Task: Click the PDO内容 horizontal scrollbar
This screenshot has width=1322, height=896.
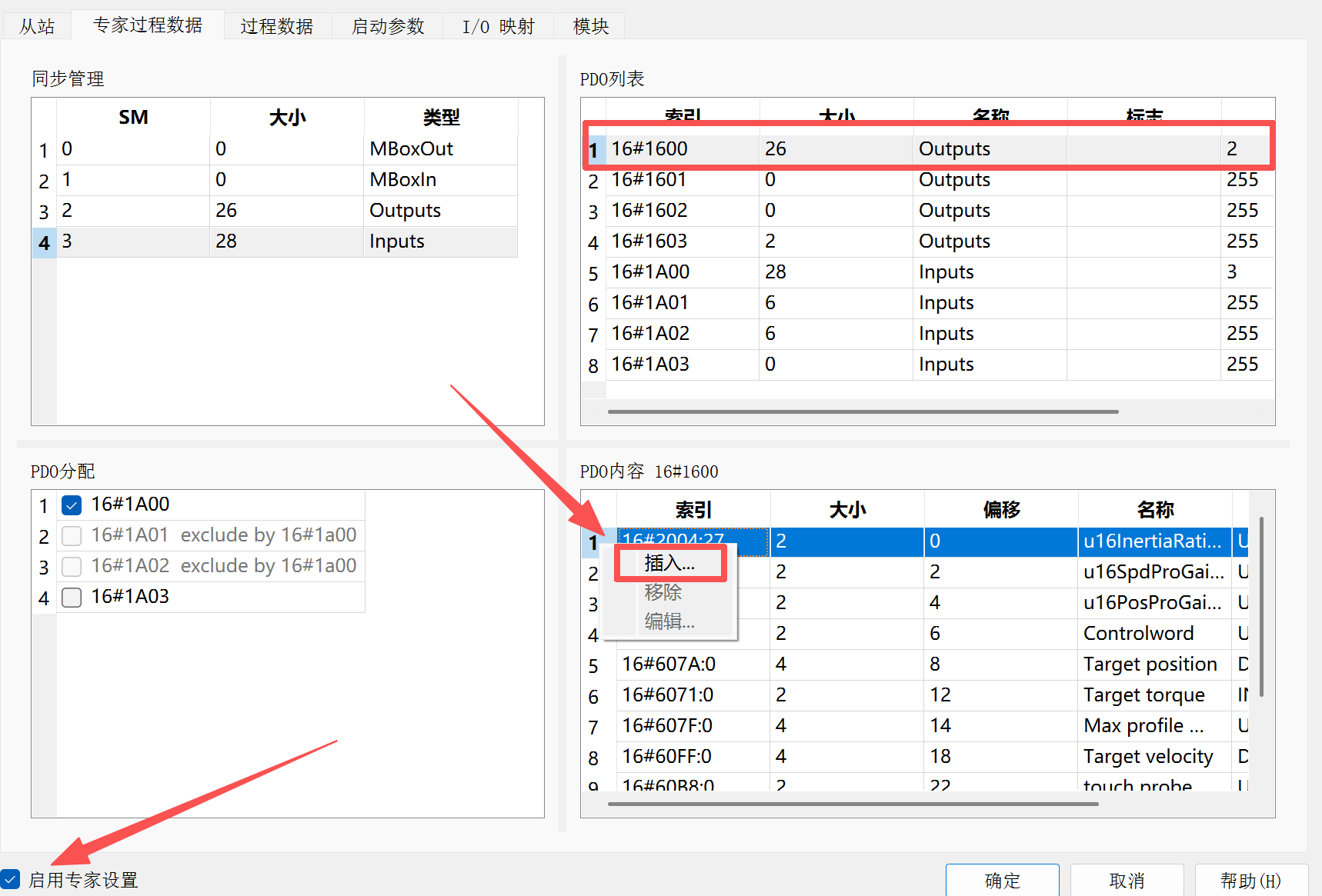Action: pyautogui.click(x=853, y=804)
